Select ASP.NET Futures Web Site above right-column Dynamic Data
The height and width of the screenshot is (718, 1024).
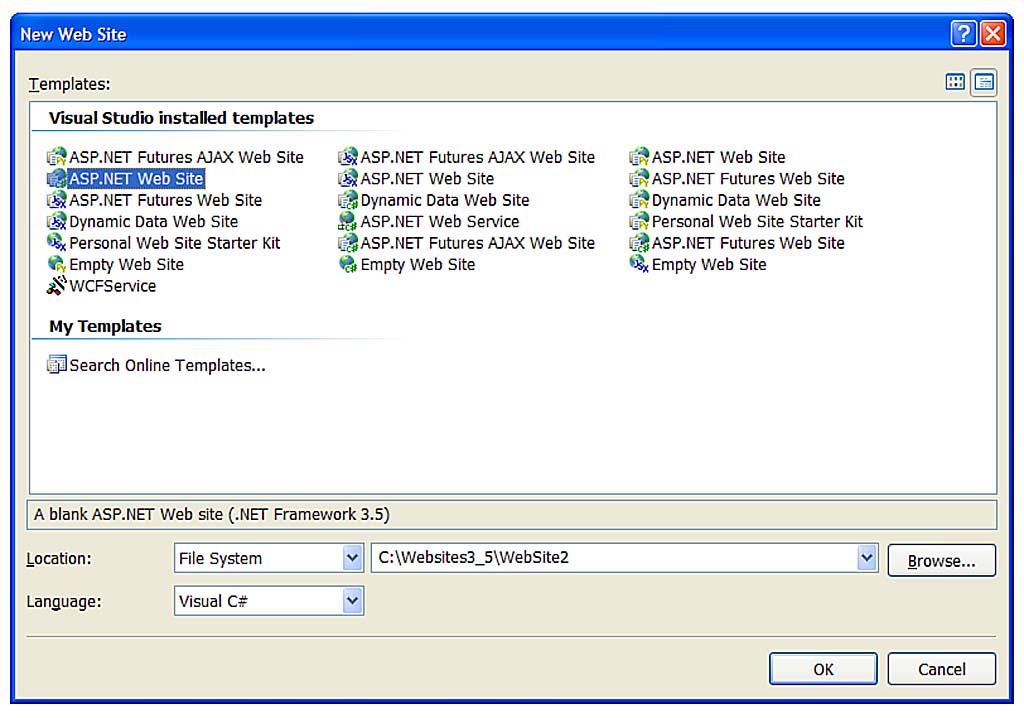748,178
